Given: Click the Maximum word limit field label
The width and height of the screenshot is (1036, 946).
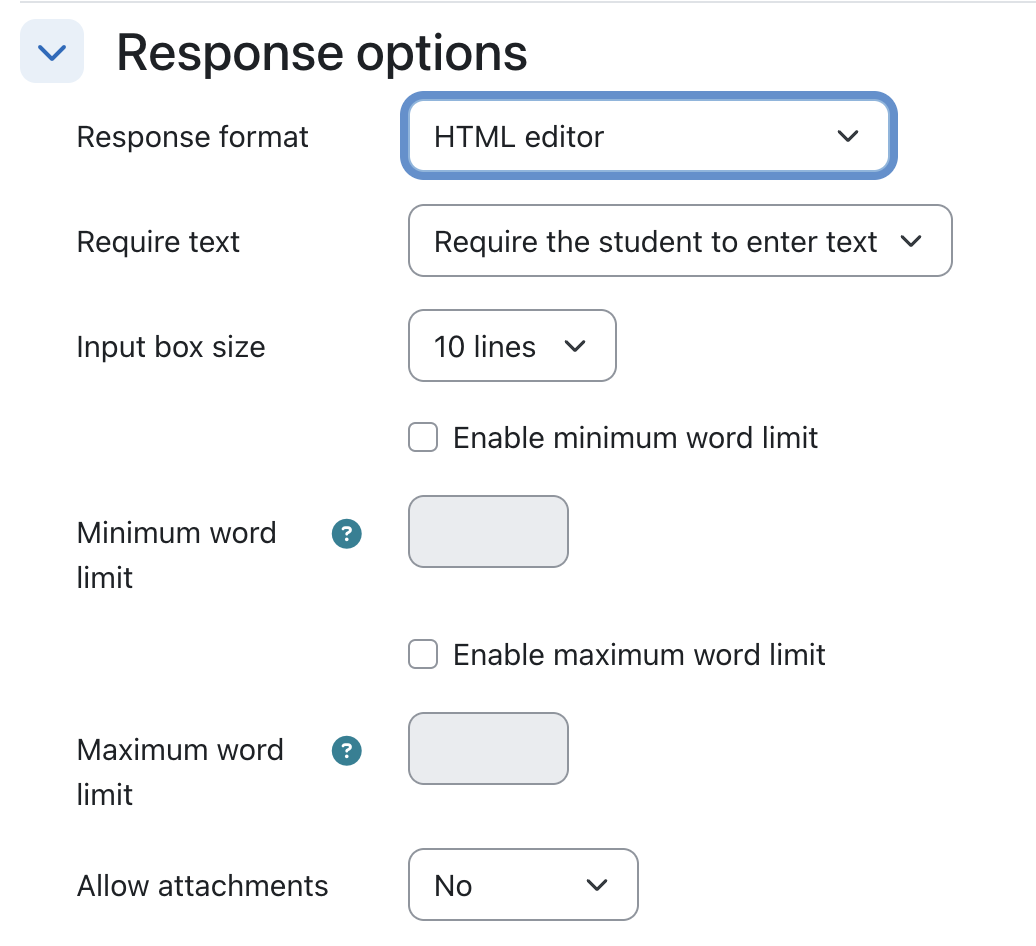Looking at the screenshot, I should [x=180, y=772].
